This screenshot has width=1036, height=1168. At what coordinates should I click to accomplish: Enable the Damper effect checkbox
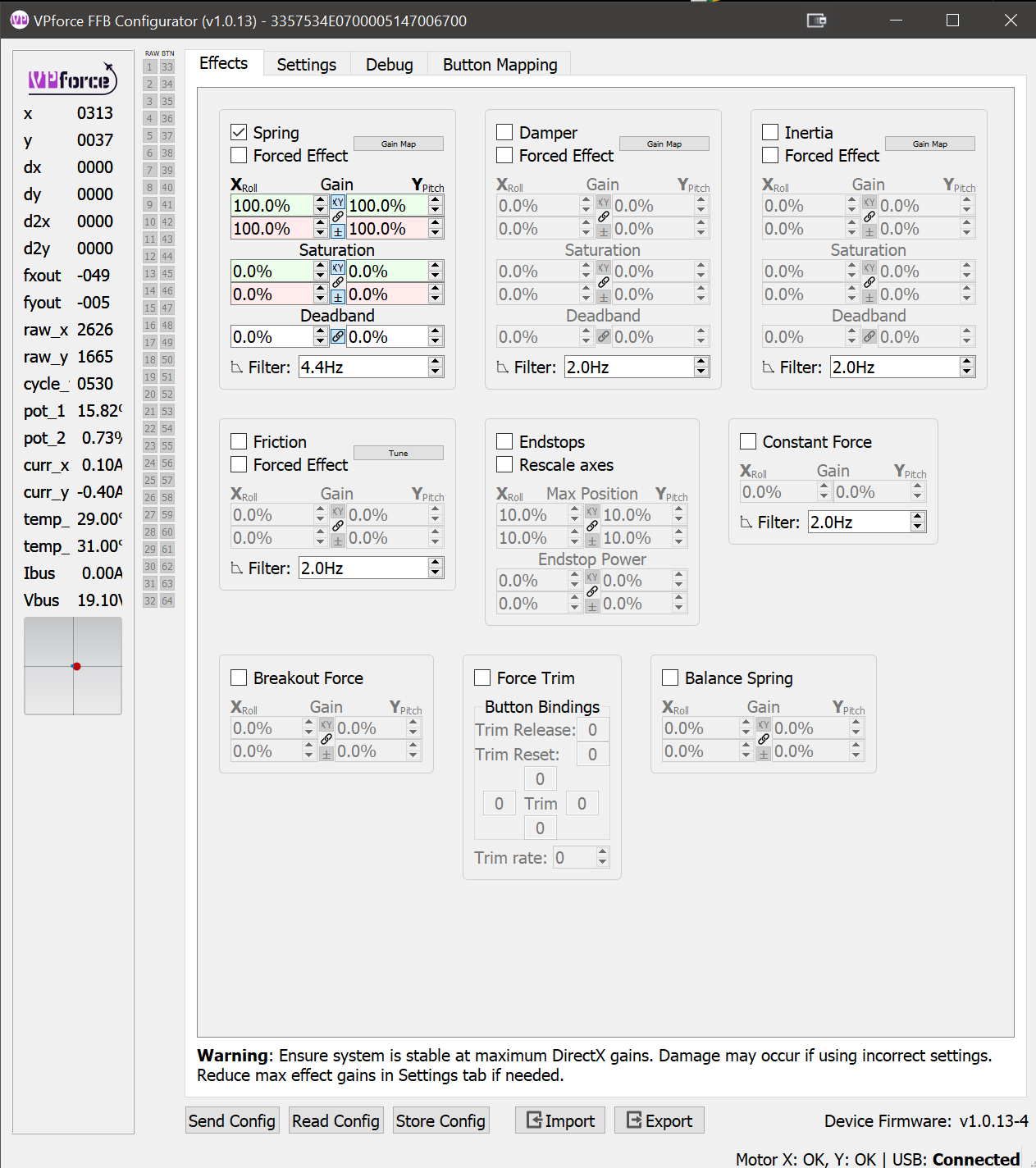(x=504, y=132)
